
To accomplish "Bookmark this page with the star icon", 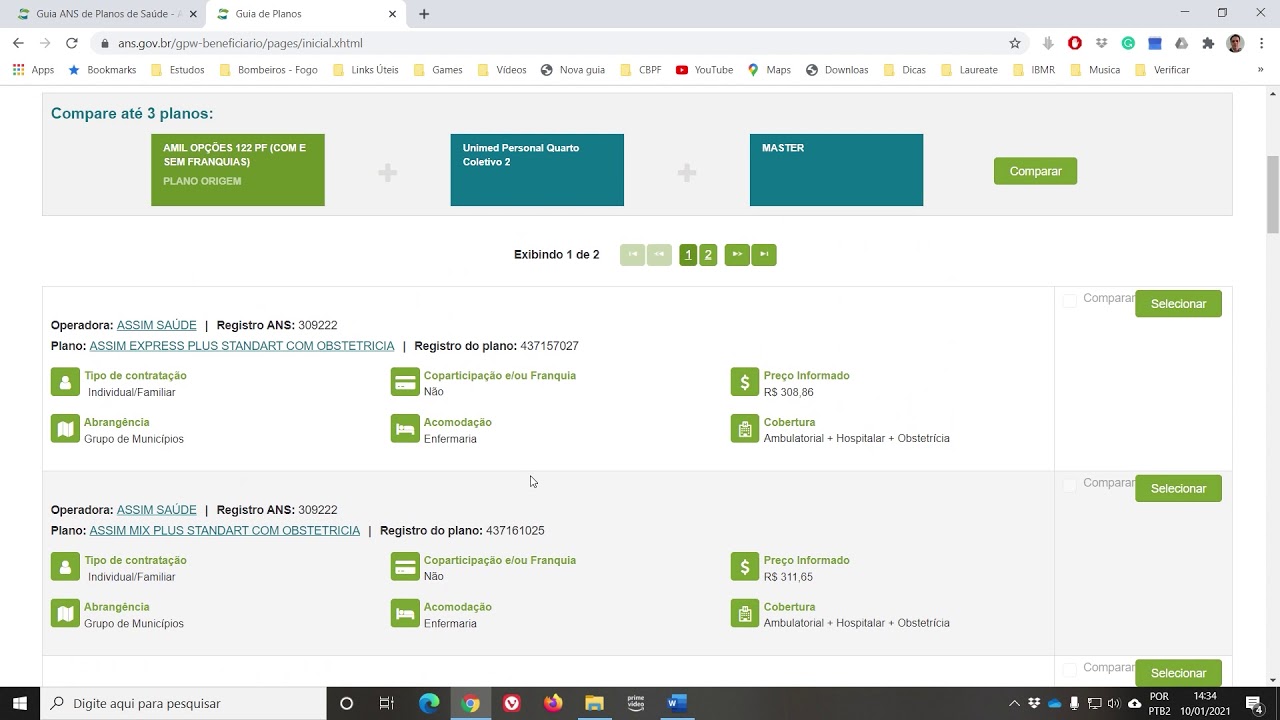I will tap(1015, 43).
